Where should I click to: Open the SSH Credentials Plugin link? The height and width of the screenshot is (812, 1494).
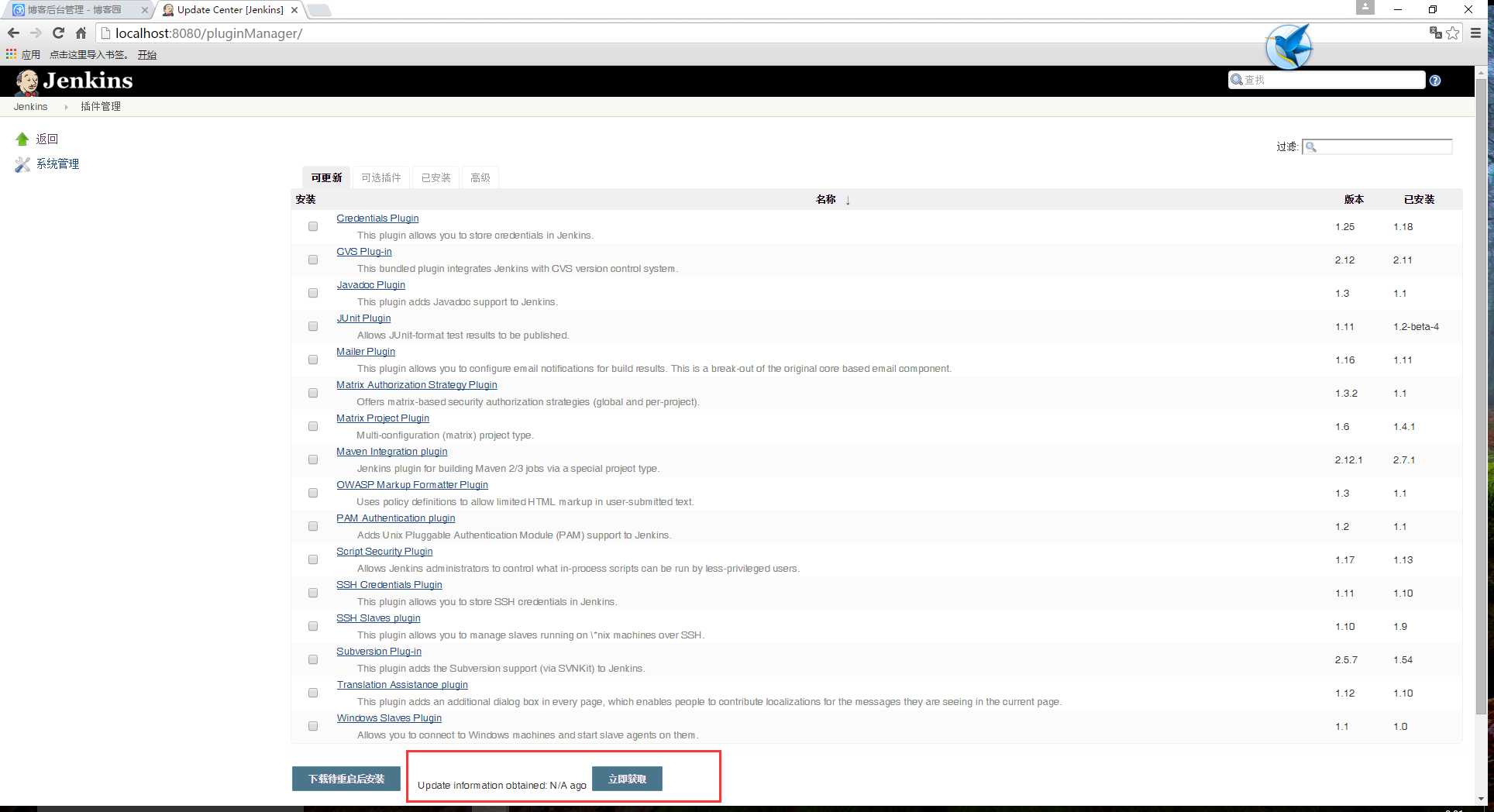click(389, 585)
